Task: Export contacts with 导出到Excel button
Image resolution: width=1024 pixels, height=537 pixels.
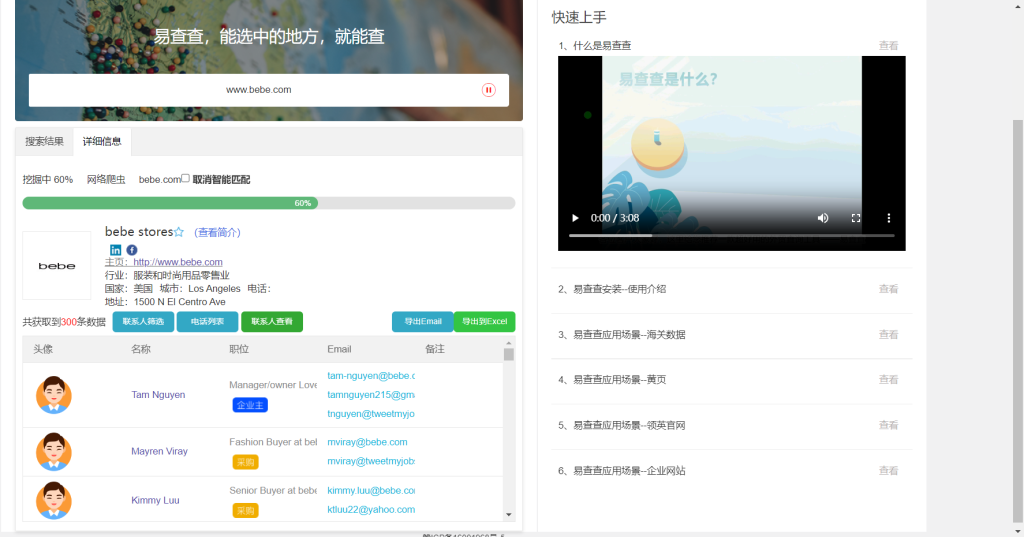Action: click(484, 322)
